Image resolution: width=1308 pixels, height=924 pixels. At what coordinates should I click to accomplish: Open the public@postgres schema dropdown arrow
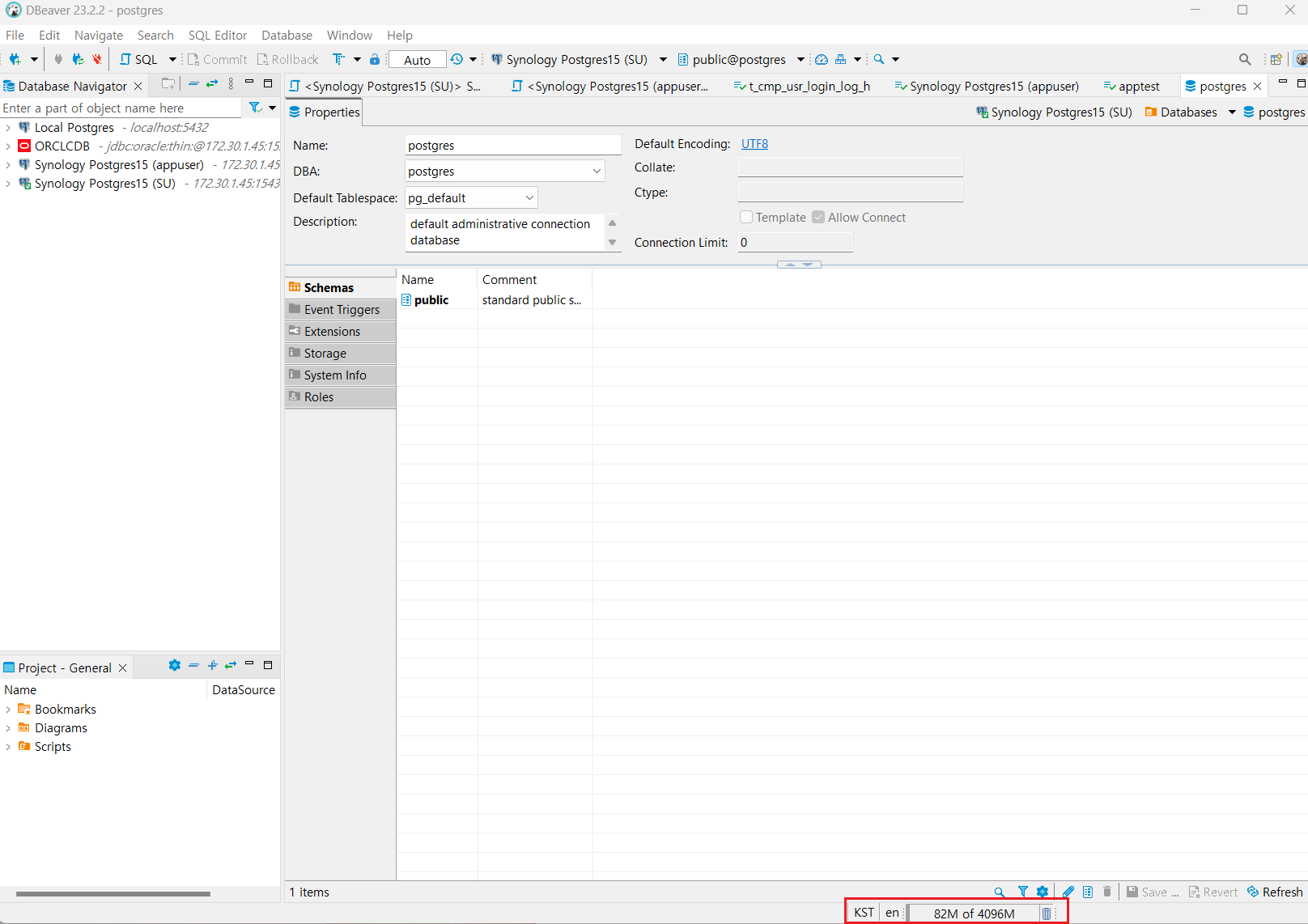click(x=801, y=59)
